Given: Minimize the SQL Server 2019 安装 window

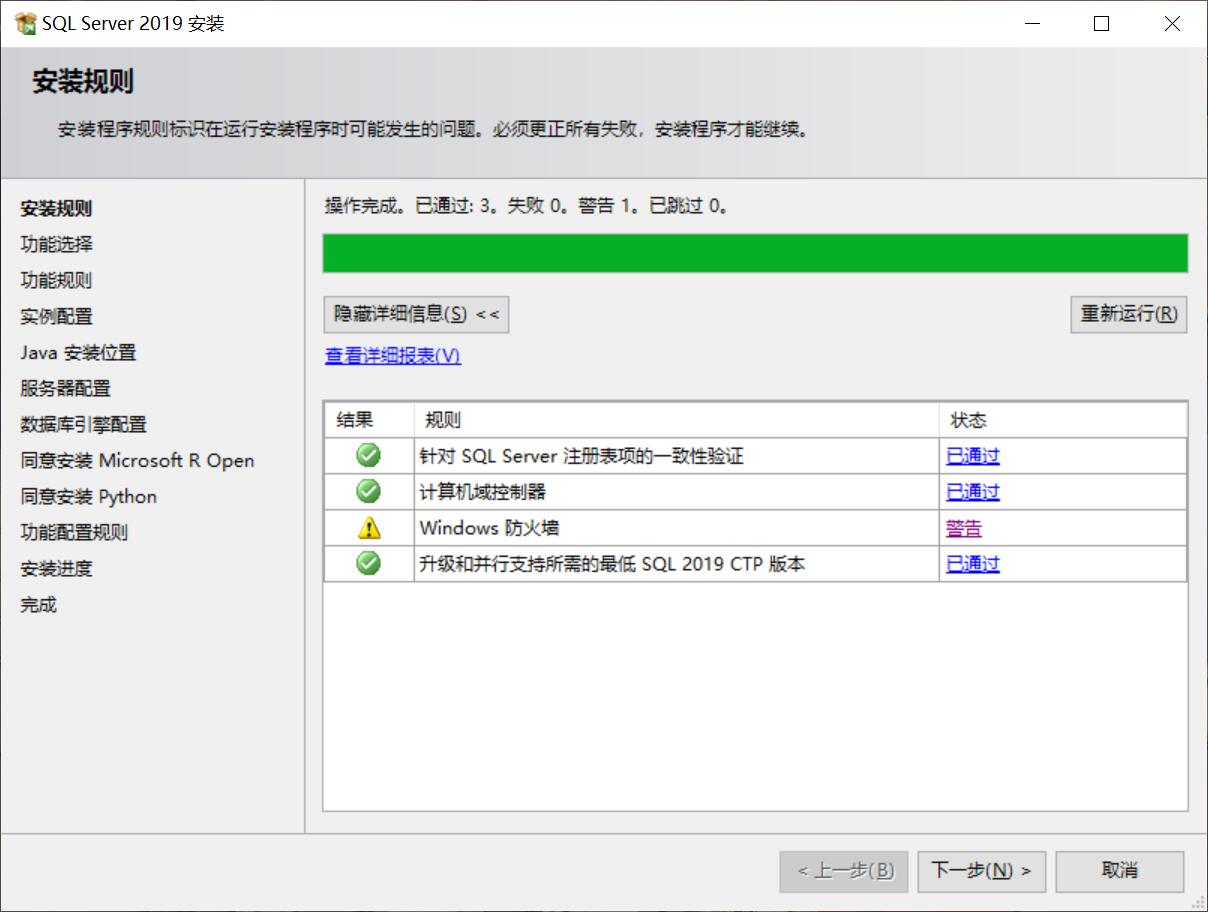Looking at the screenshot, I should click(x=1031, y=24).
